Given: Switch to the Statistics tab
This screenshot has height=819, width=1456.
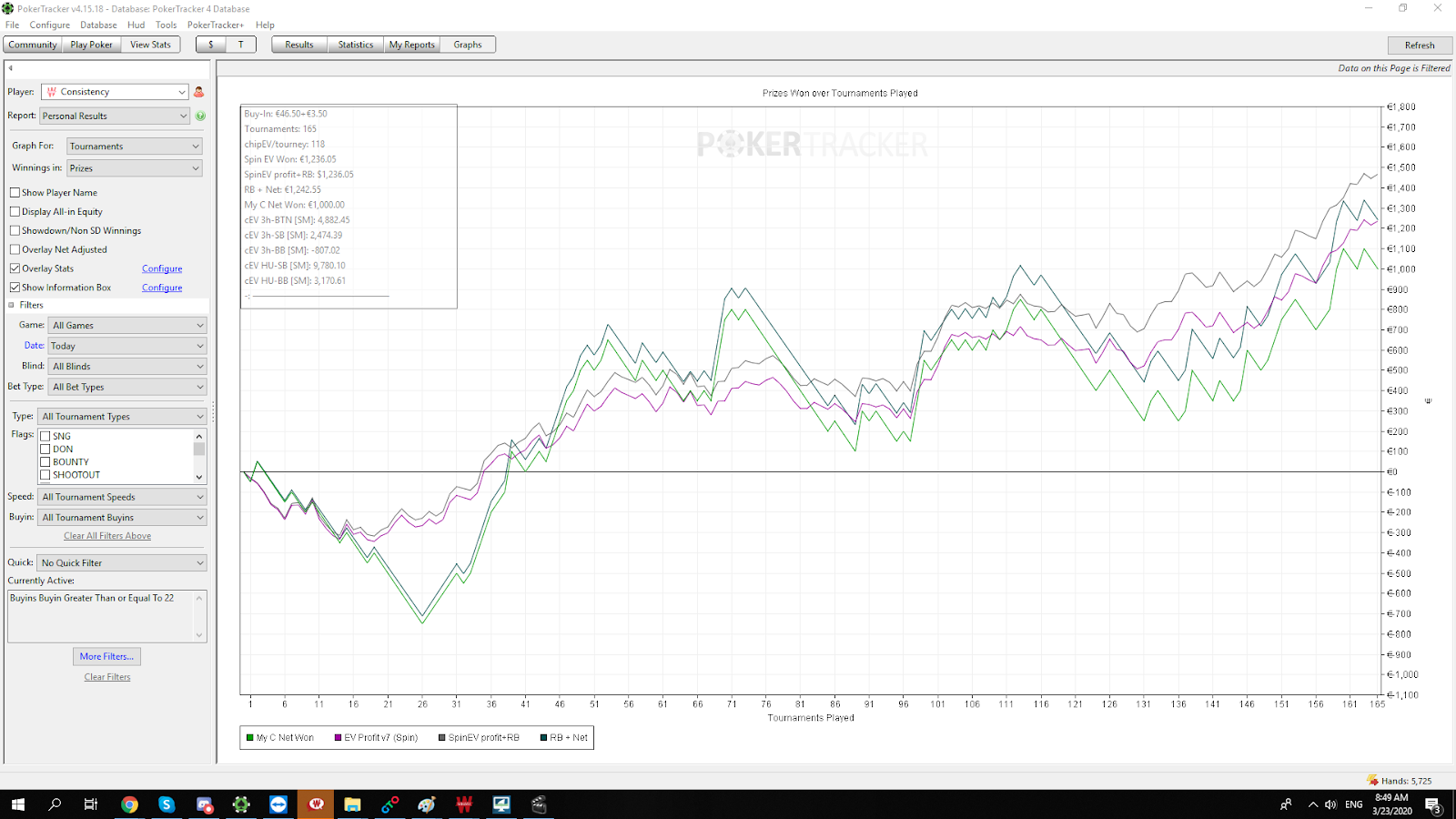Looking at the screenshot, I should (355, 45).
